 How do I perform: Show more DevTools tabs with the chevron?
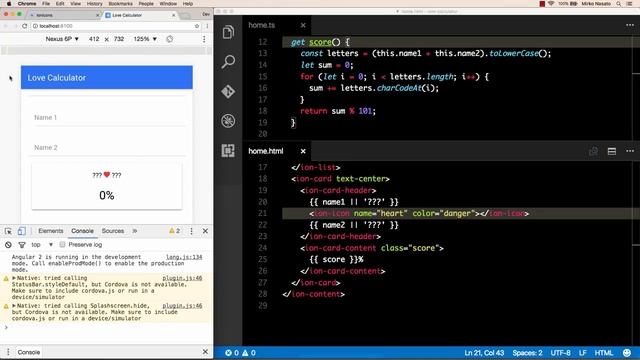(x=135, y=231)
